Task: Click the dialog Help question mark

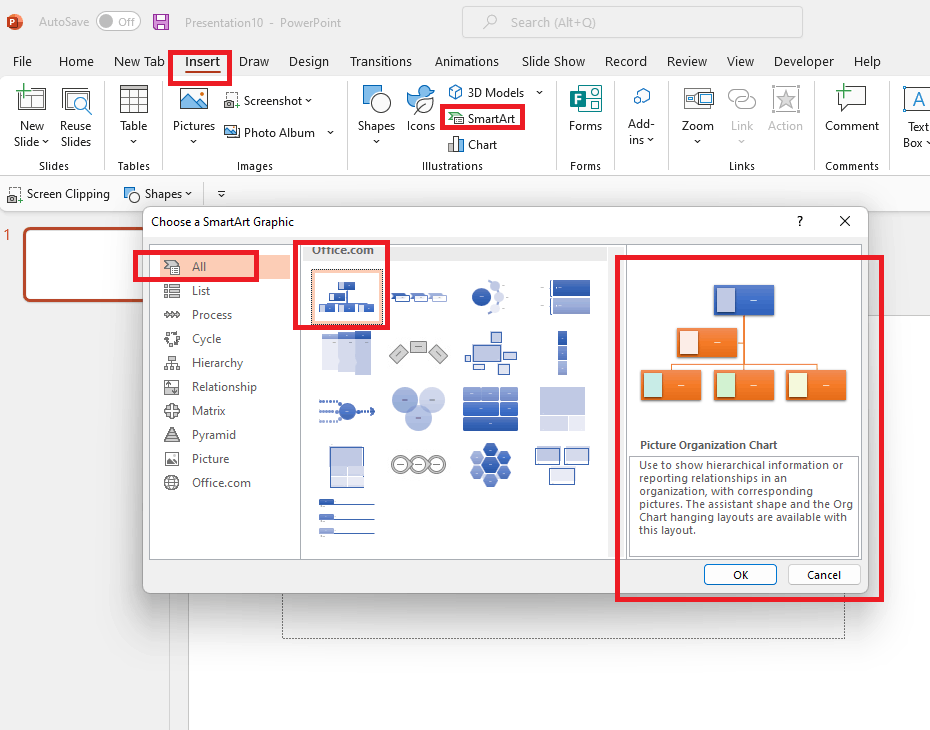Action: click(x=800, y=221)
